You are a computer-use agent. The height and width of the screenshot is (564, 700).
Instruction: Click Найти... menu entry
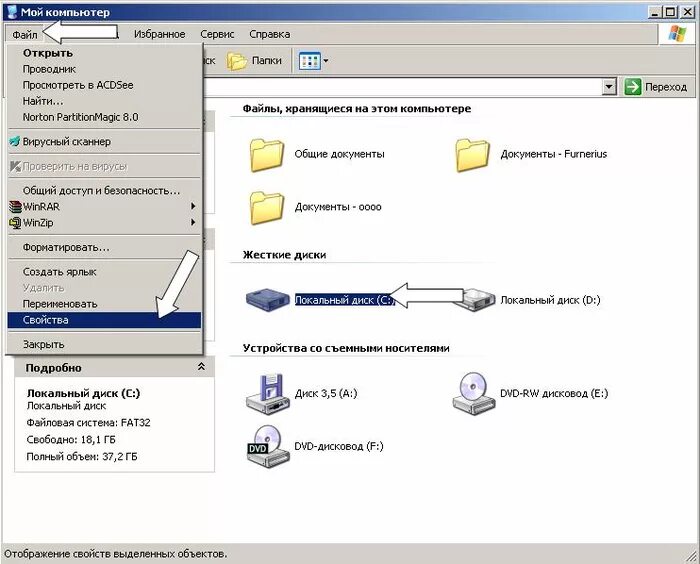coord(104,101)
